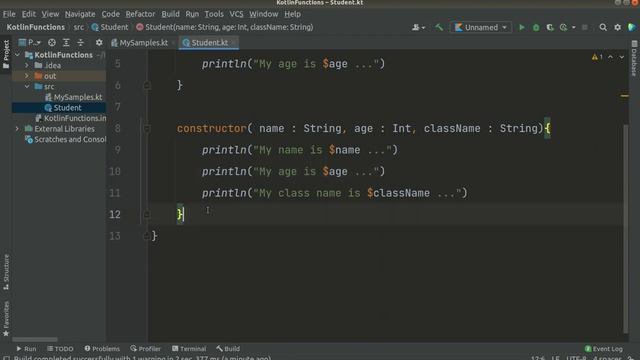Open the Code menu
640x360 pixels.
point(111,14)
